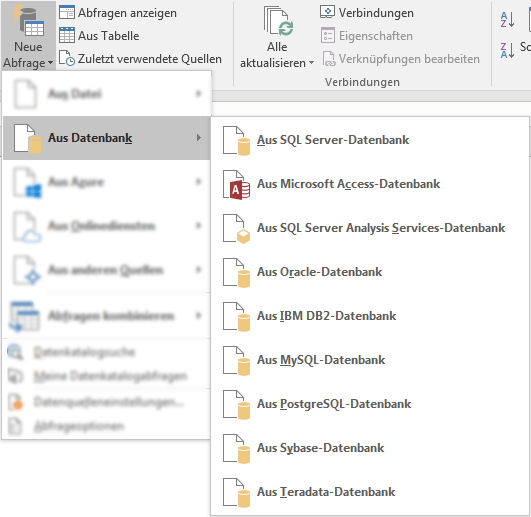Image resolution: width=531 pixels, height=517 pixels.
Task: Open the Neue Abfrage dropdown button
Action: pos(28,36)
